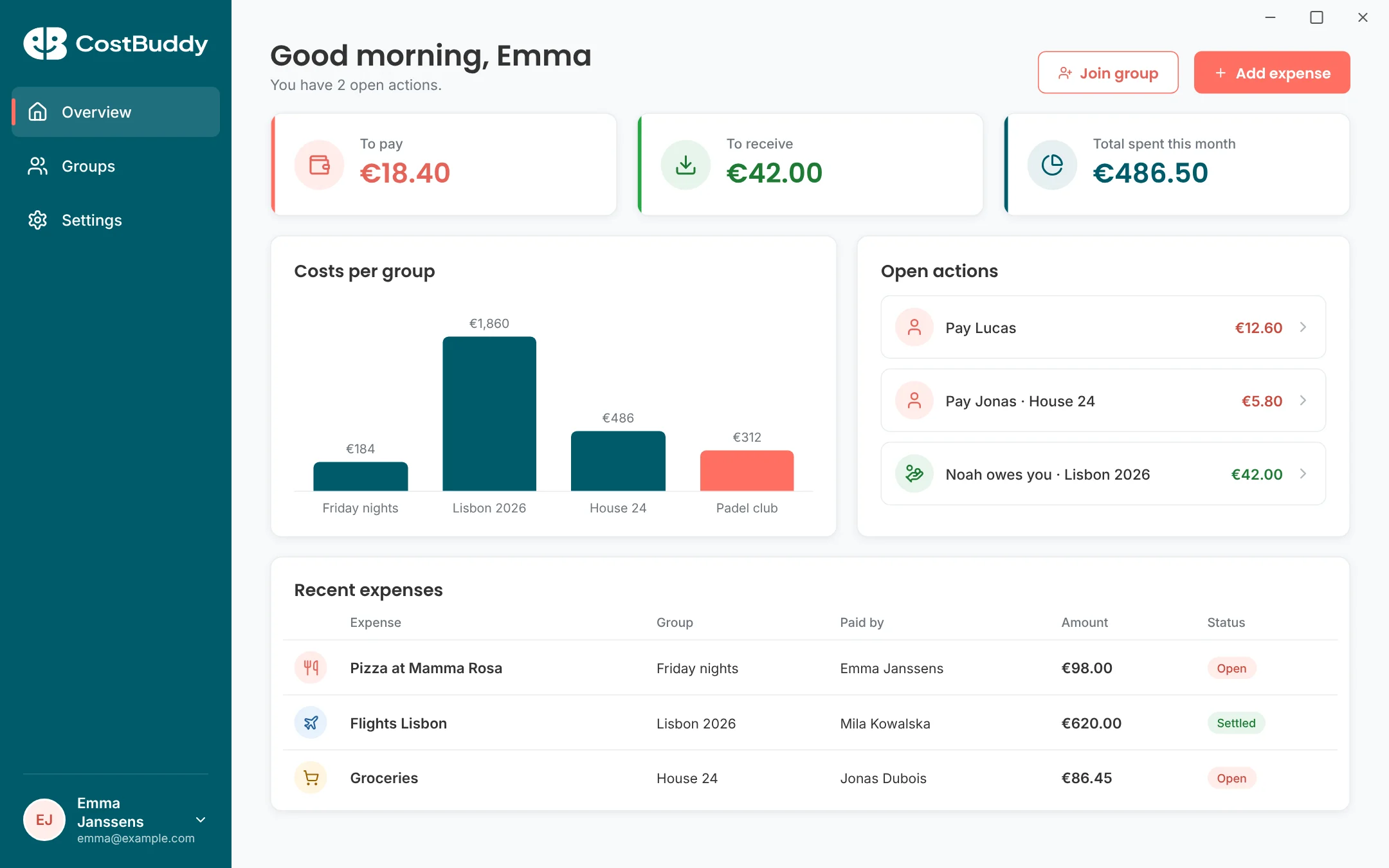Click the Padel club axis label

(747, 508)
